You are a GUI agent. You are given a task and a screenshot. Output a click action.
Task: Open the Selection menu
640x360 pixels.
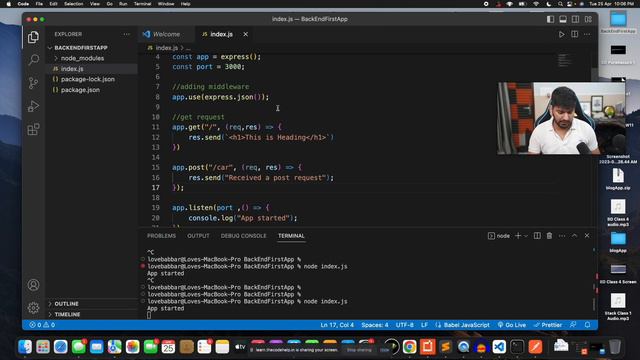[x=73, y=4]
